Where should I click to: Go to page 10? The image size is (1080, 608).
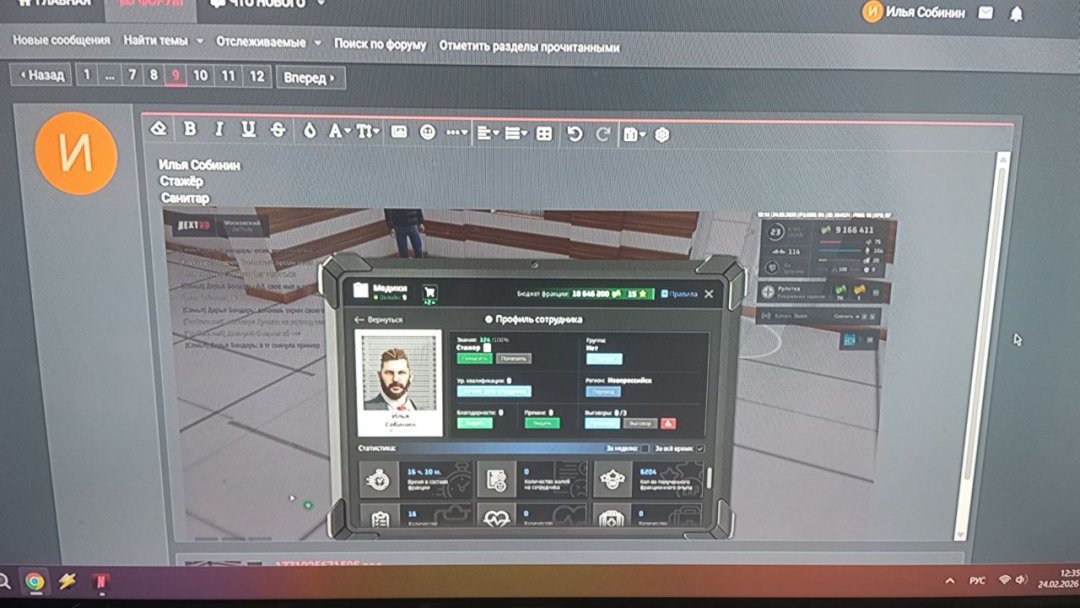(201, 76)
